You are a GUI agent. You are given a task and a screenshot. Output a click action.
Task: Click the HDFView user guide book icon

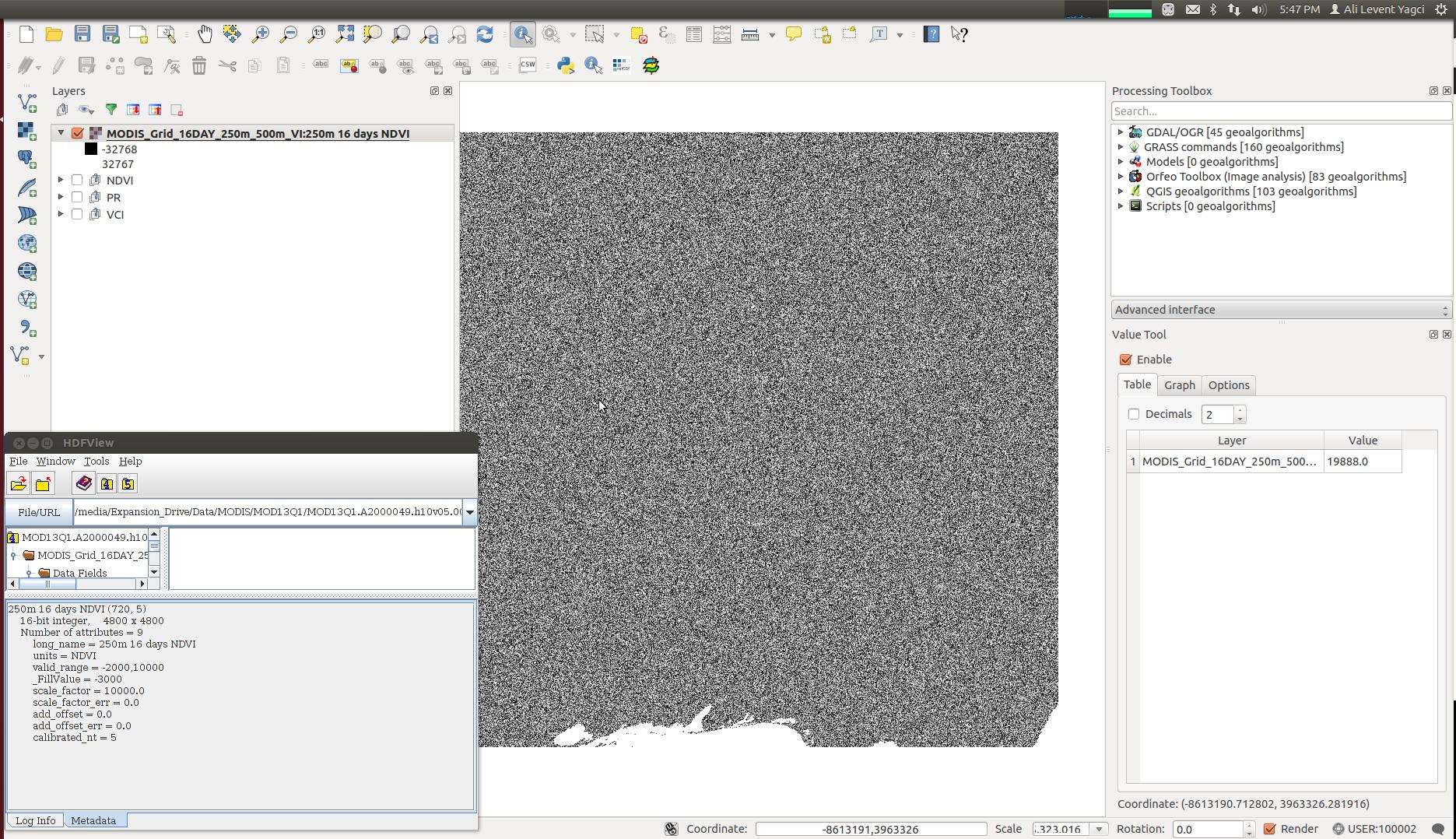83,483
